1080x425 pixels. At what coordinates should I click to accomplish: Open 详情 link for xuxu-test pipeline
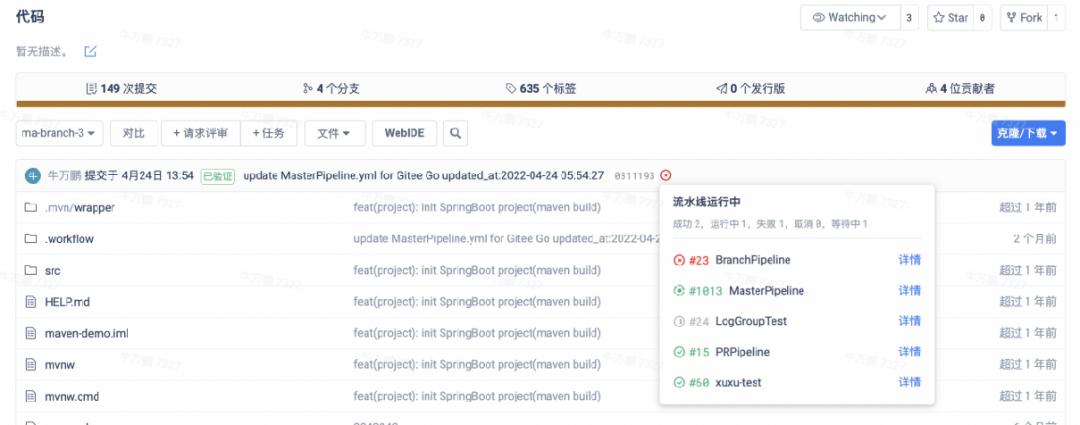(x=909, y=382)
